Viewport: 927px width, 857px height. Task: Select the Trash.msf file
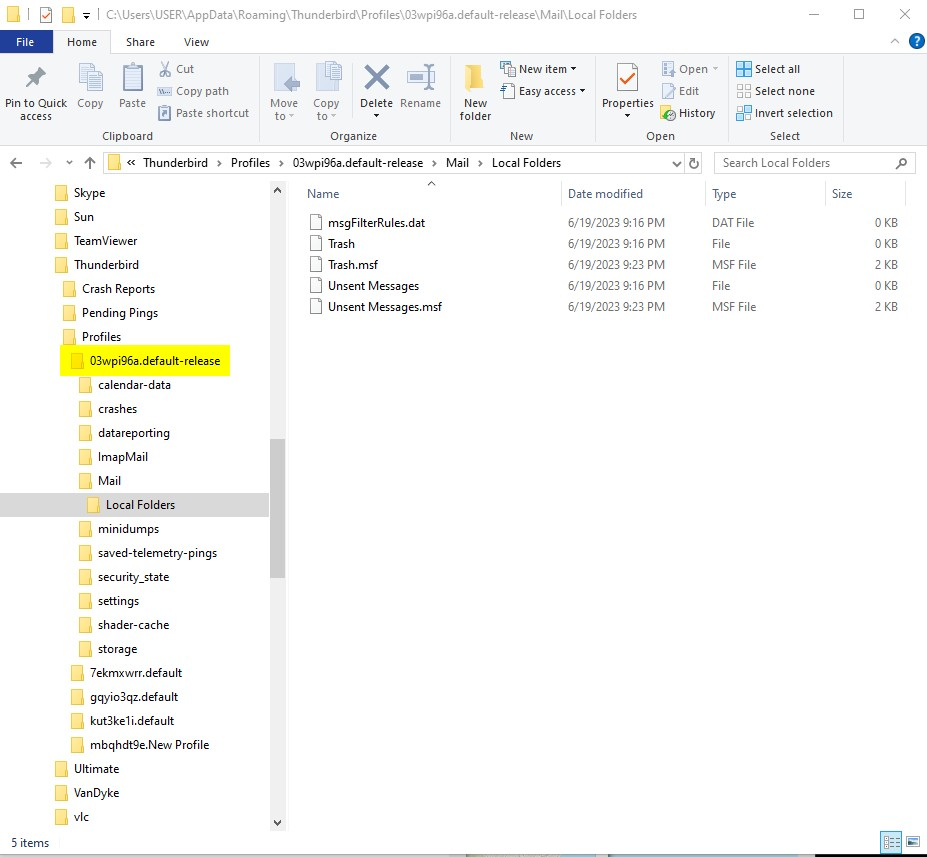point(353,265)
